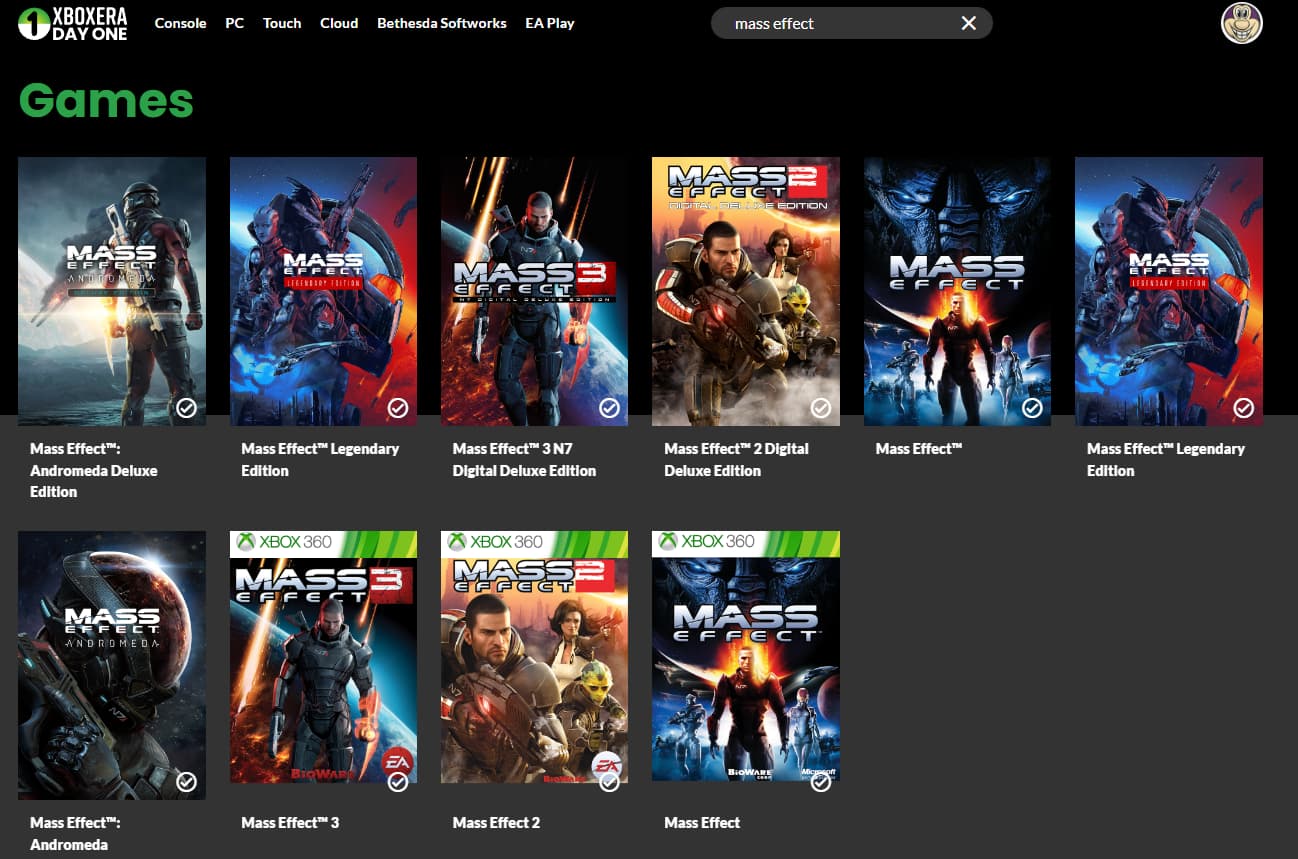Open the Console menu item

pyautogui.click(x=180, y=23)
